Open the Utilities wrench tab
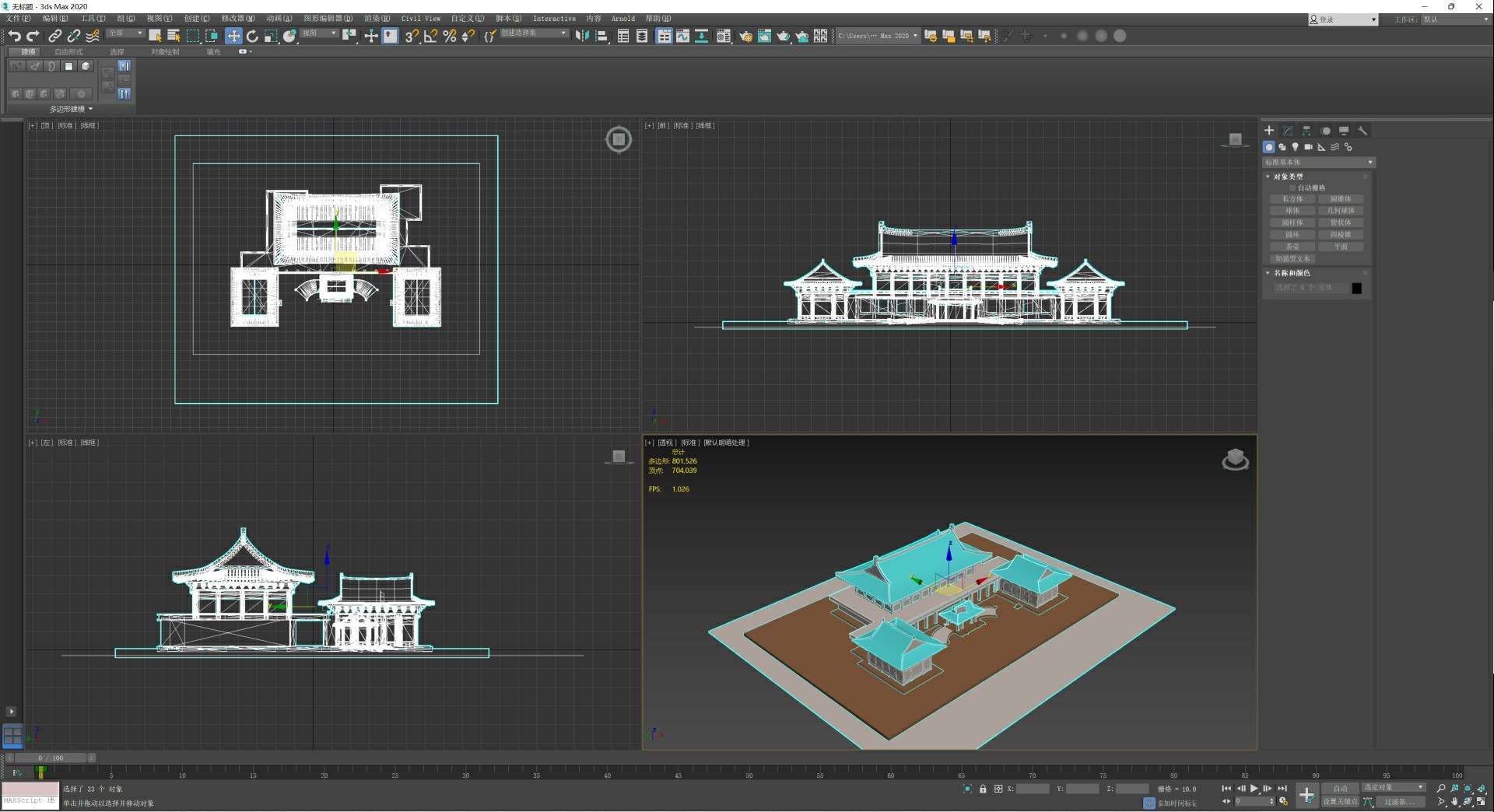This screenshot has width=1494, height=812. tap(1362, 131)
